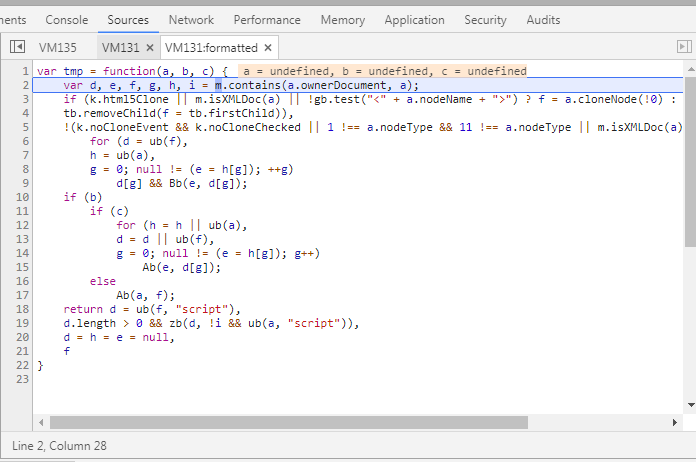Close the VM131 file tab
The image size is (696, 462).
click(149, 47)
